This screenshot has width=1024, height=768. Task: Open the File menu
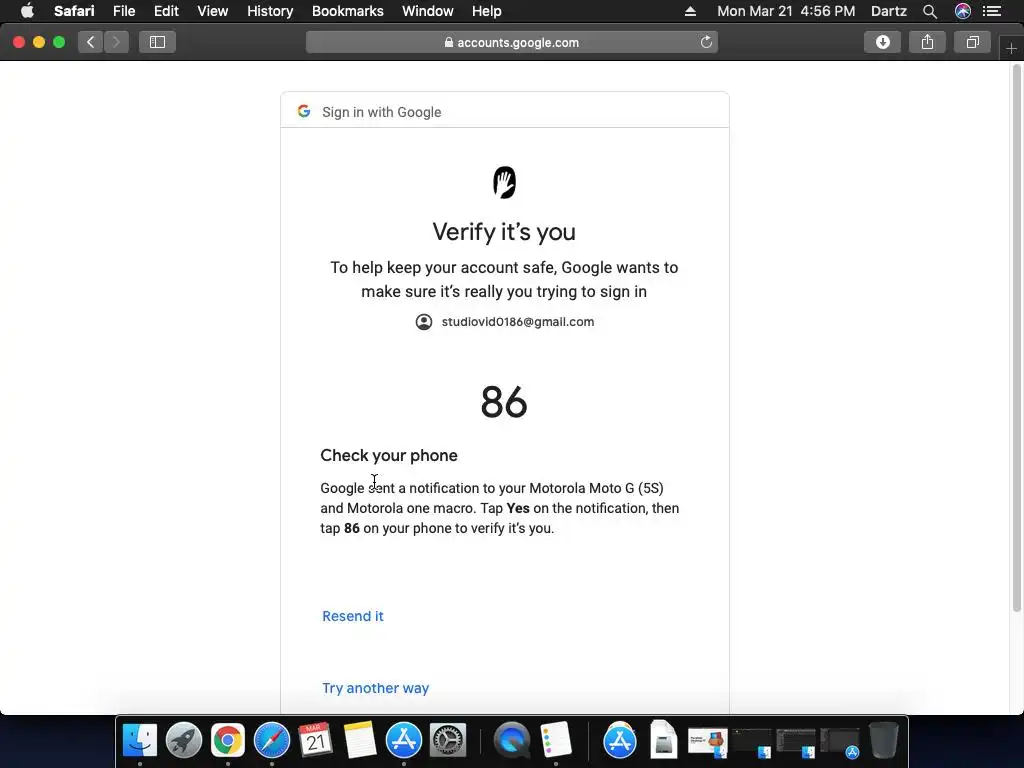point(124,11)
